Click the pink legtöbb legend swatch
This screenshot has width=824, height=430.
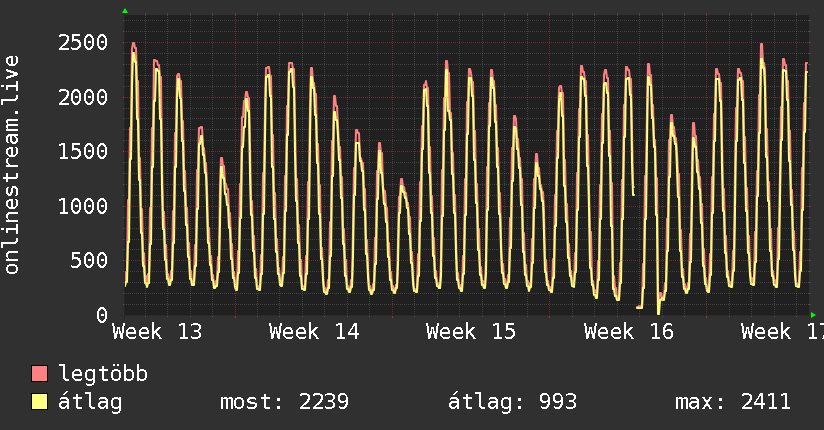39,374
